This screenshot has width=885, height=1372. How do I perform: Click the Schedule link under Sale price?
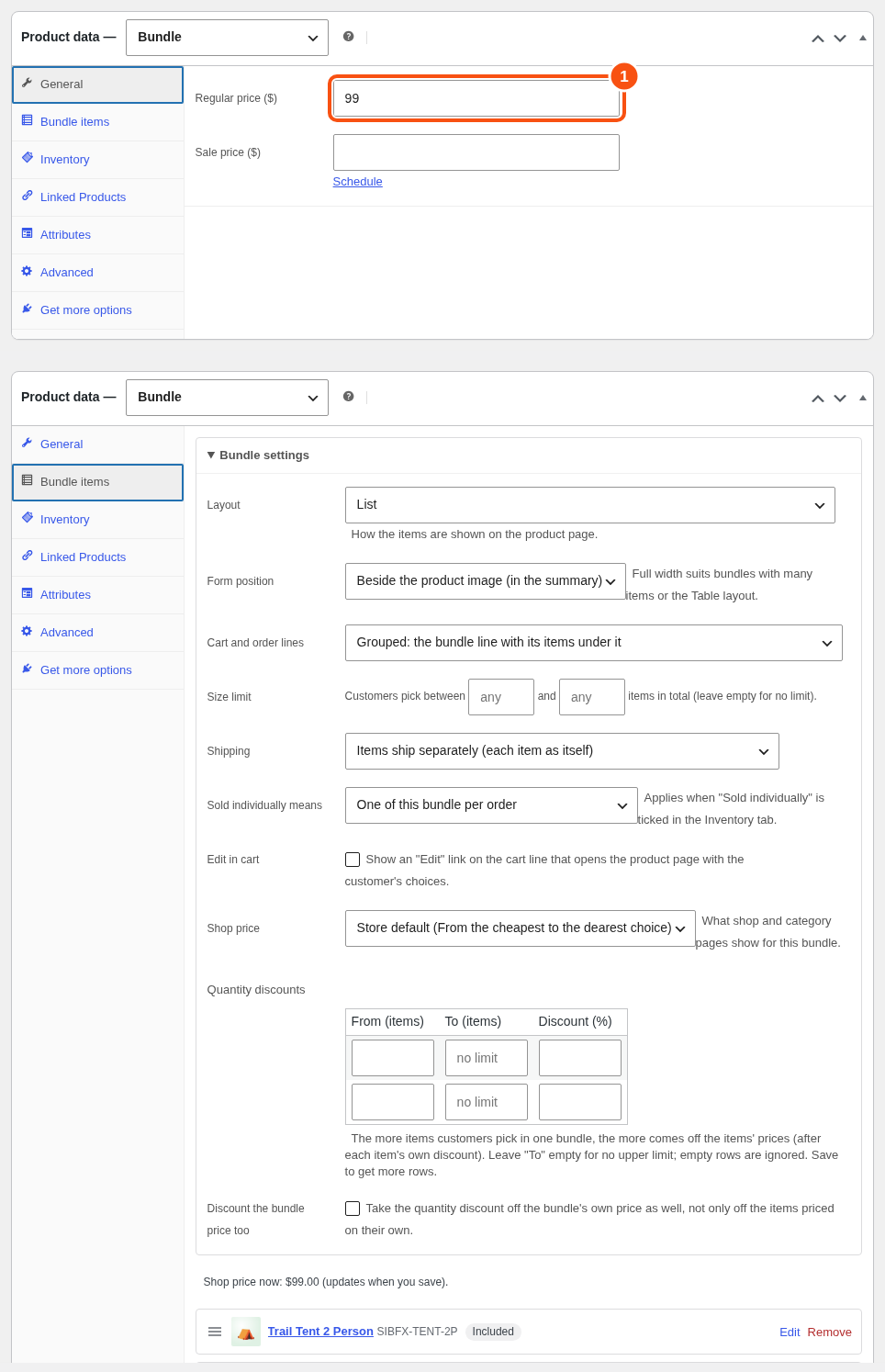(358, 182)
